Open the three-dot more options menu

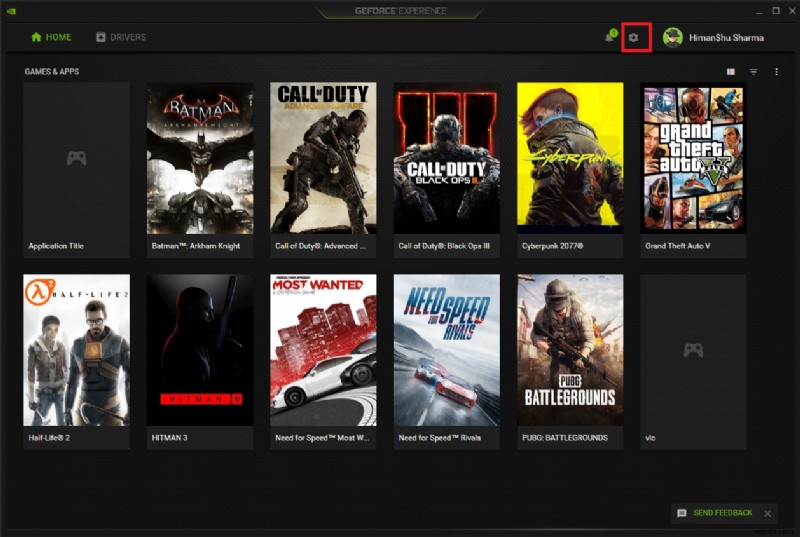click(x=776, y=72)
